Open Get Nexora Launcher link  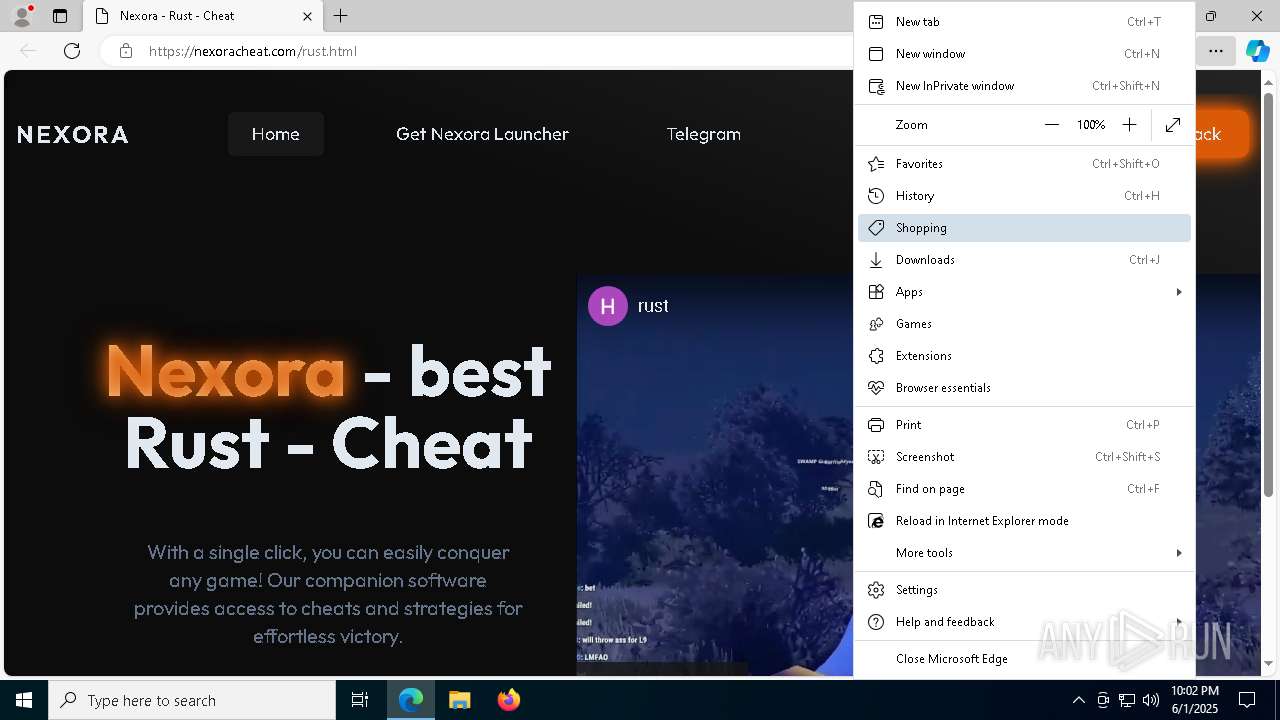pyautogui.click(x=482, y=134)
